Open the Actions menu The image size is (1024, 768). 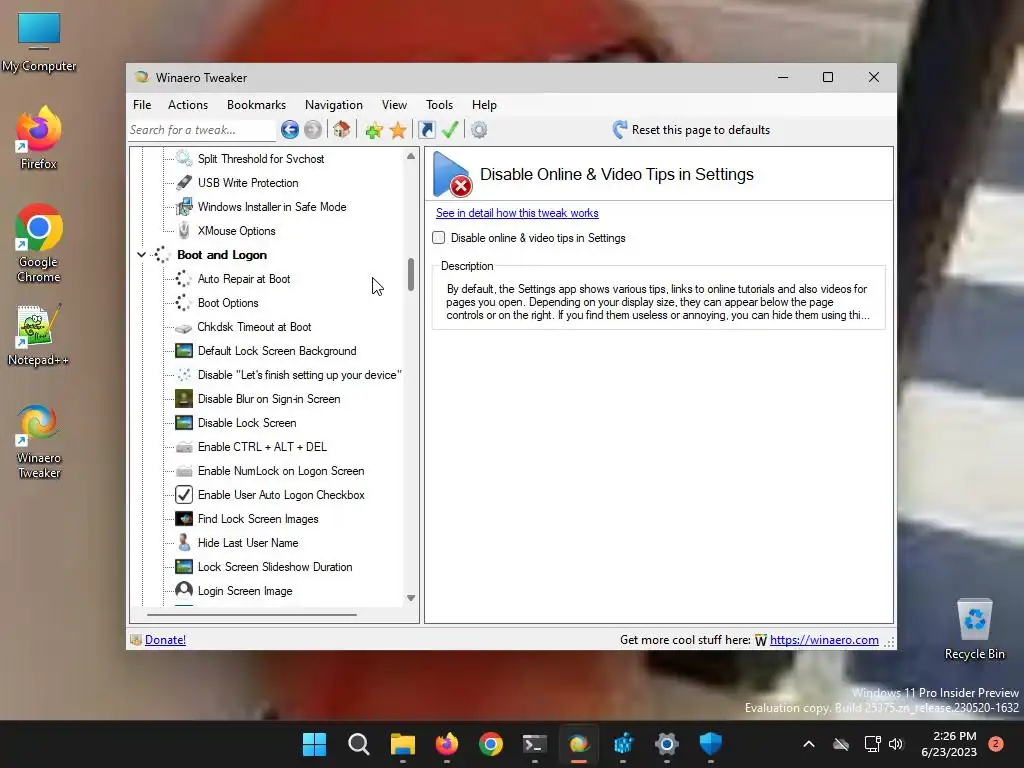tap(187, 104)
